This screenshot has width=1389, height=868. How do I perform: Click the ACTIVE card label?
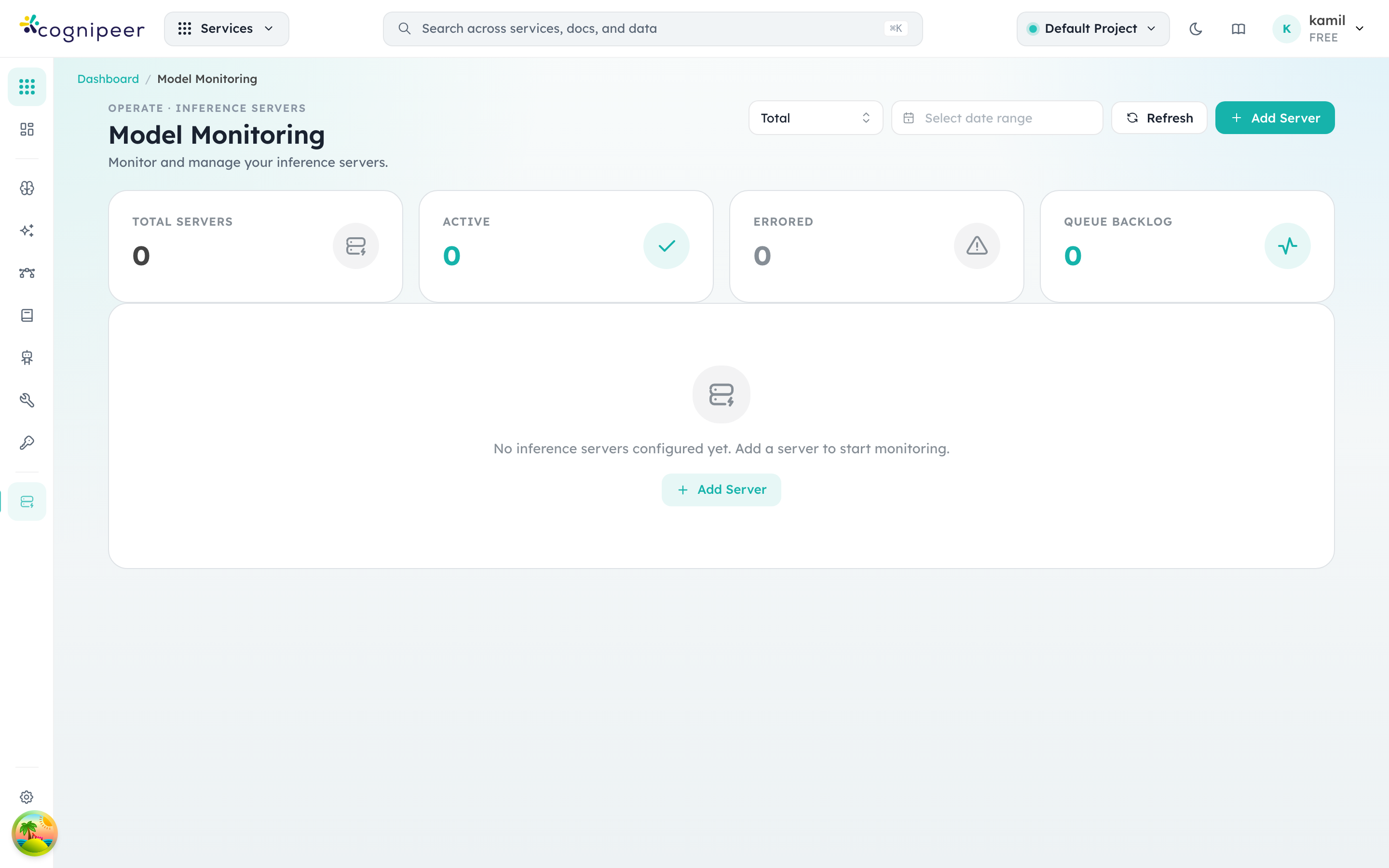pos(467,222)
